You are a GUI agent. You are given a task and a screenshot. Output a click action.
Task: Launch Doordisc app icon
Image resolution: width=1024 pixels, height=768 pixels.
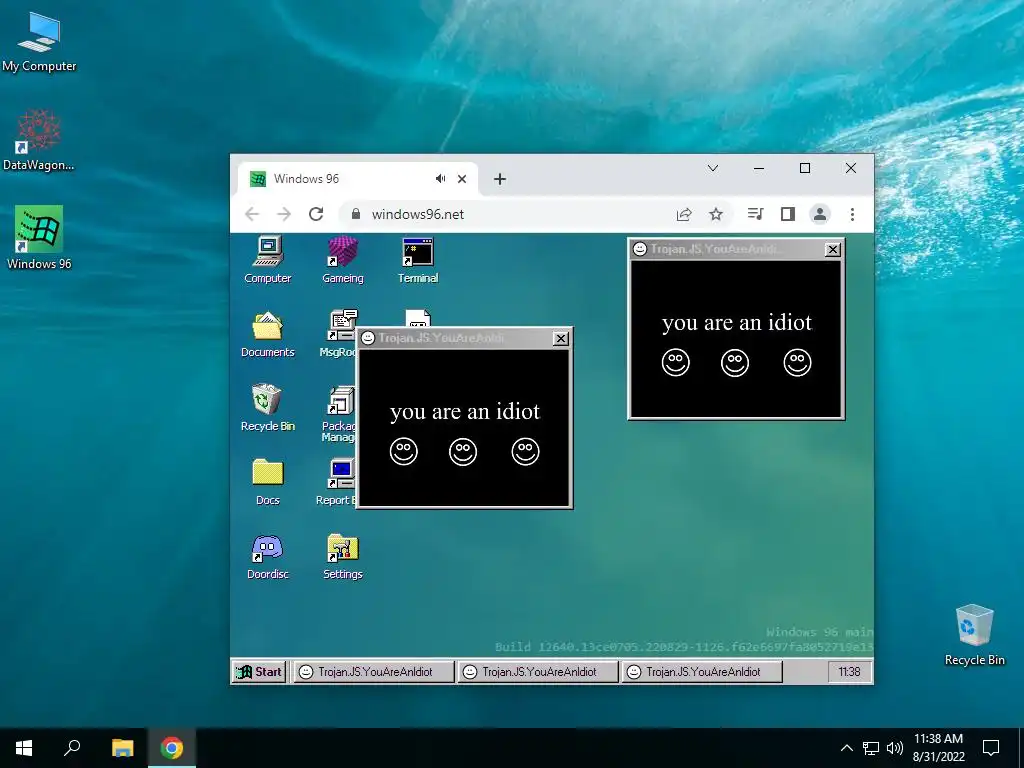(x=268, y=556)
